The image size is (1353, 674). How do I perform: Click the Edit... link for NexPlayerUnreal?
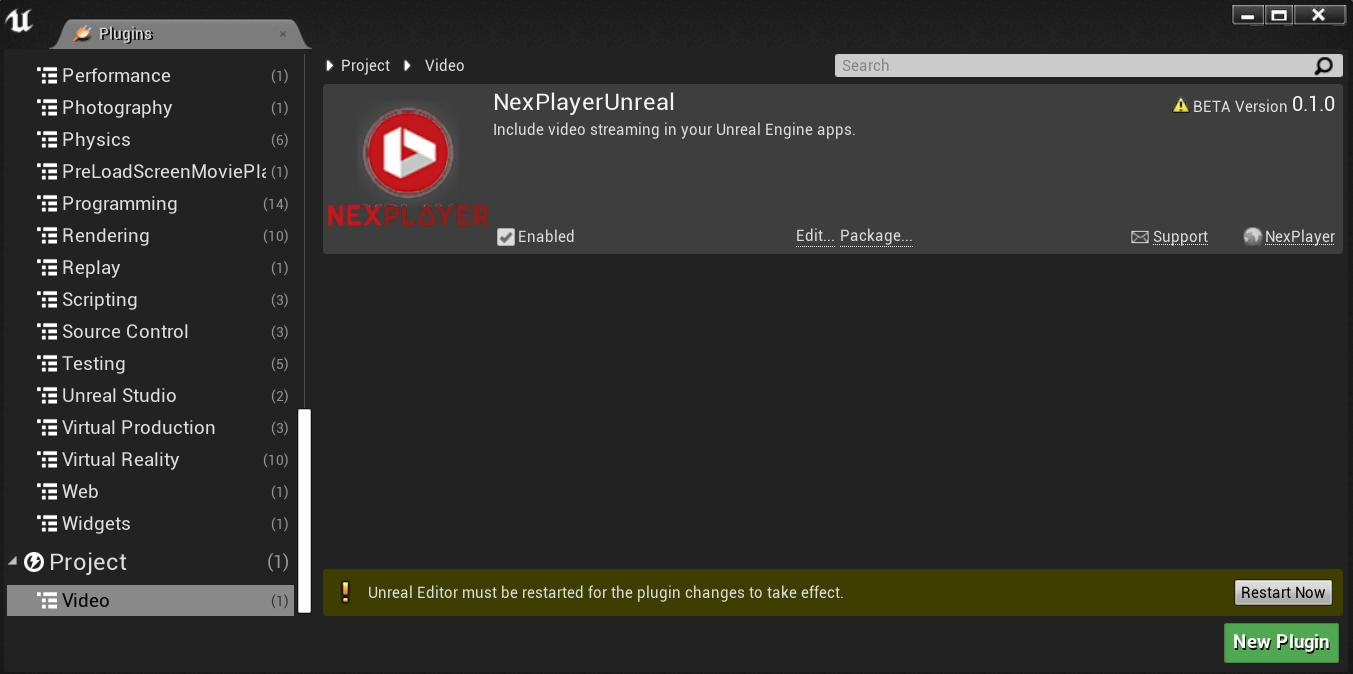point(815,236)
